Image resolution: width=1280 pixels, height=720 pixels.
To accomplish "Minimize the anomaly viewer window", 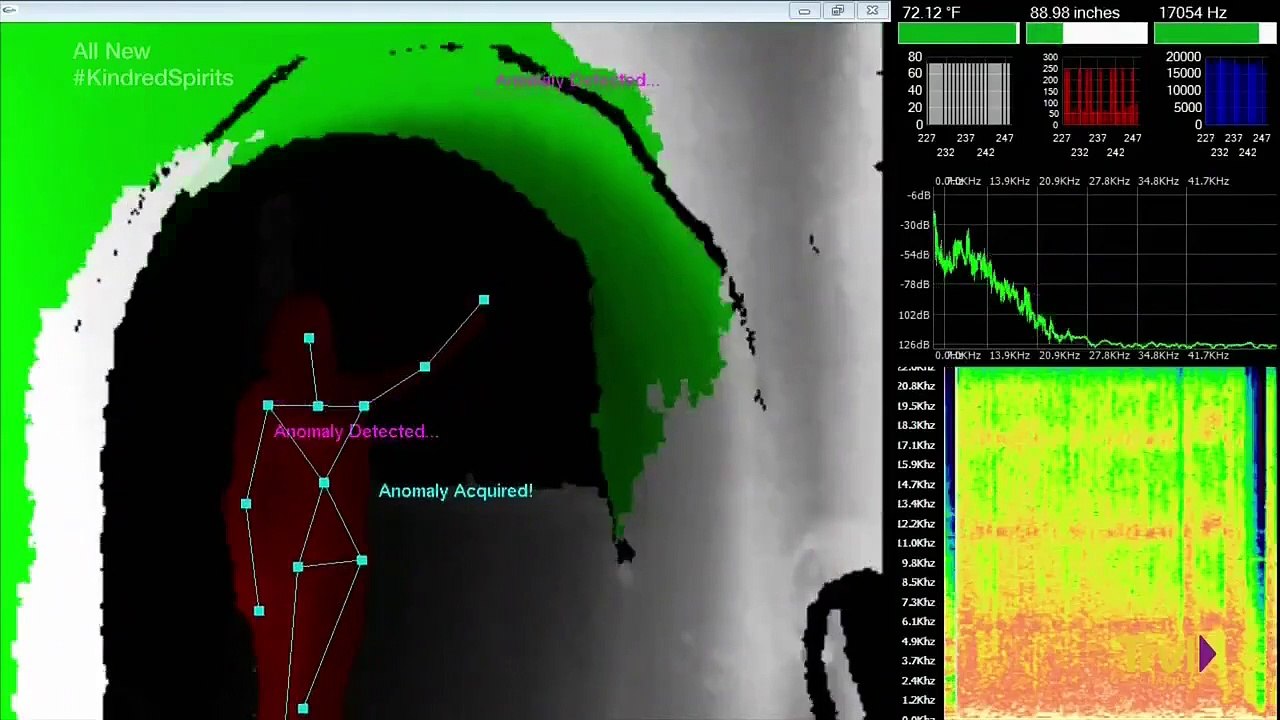I will 804,11.
